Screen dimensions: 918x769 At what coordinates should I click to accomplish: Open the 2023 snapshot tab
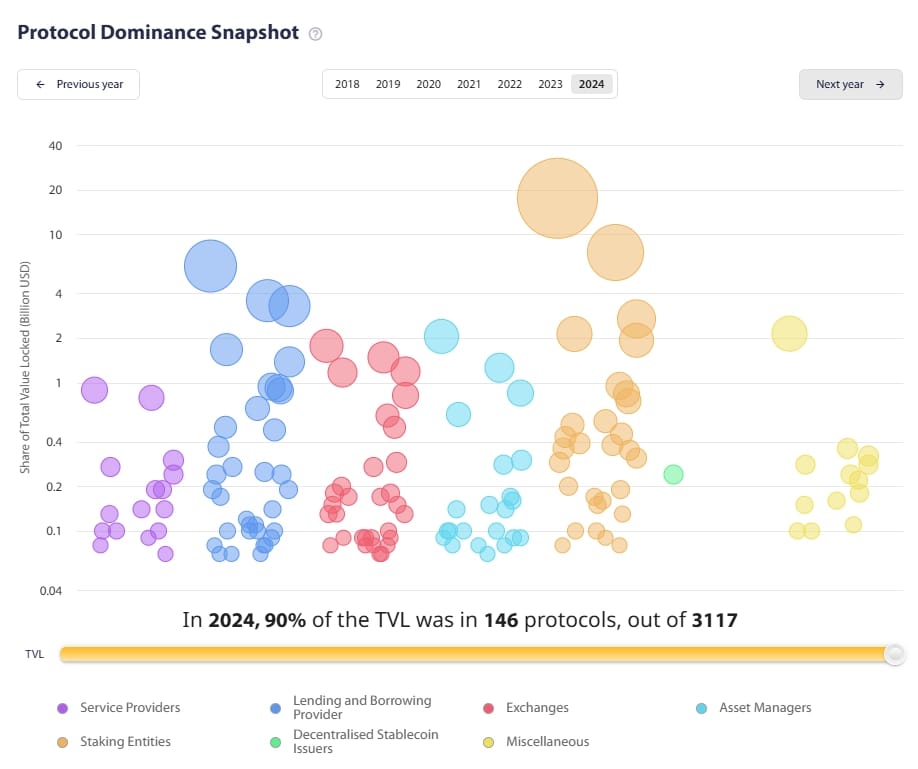coord(550,84)
